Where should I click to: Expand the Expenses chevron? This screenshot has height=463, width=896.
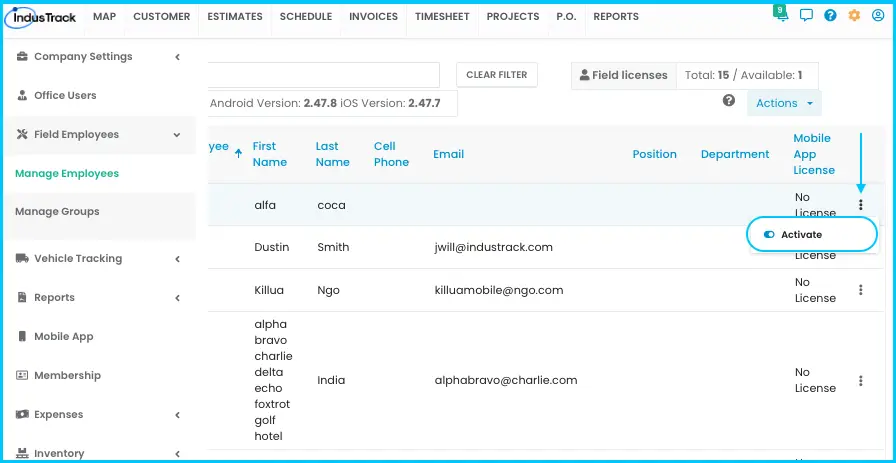(x=178, y=415)
